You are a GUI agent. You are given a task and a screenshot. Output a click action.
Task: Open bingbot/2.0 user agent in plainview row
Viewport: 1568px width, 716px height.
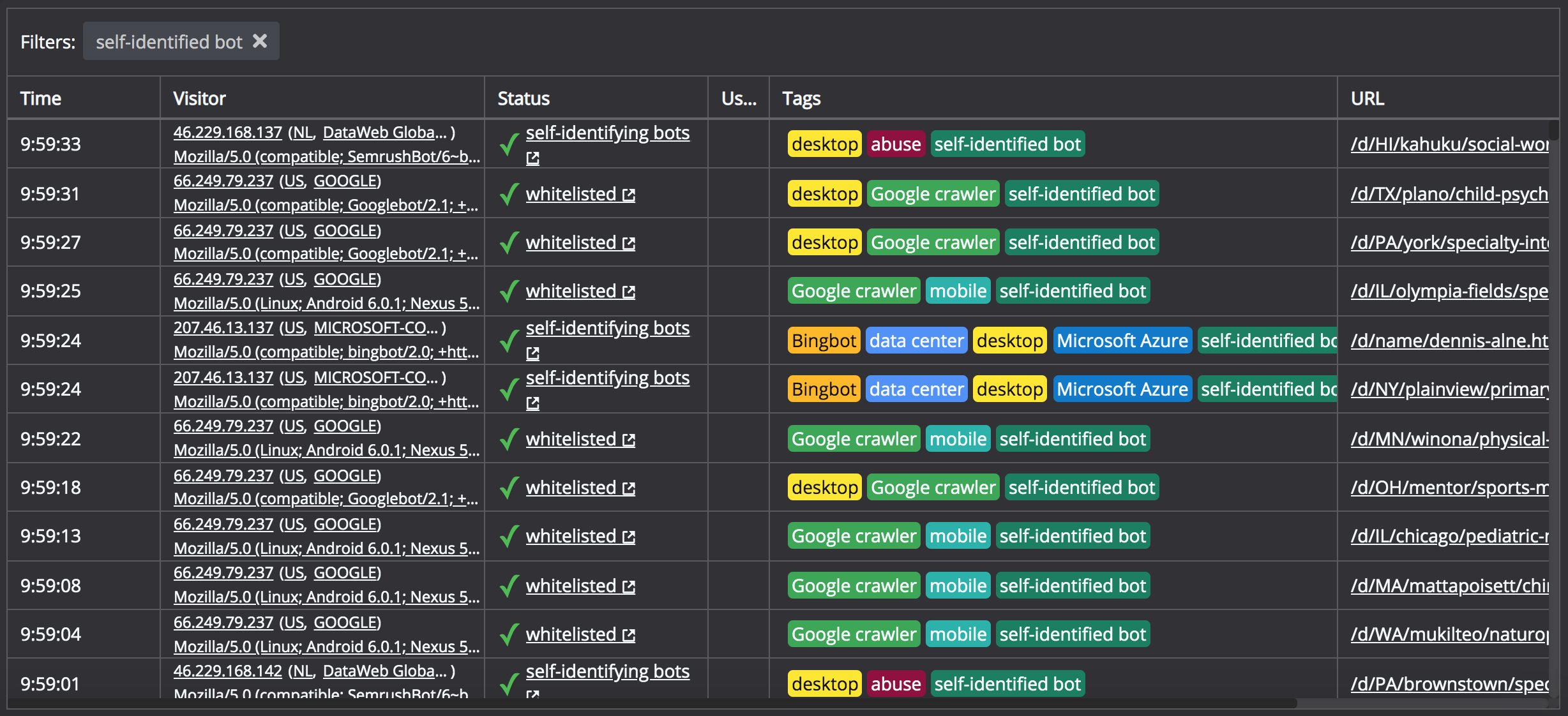pos(326,401)
